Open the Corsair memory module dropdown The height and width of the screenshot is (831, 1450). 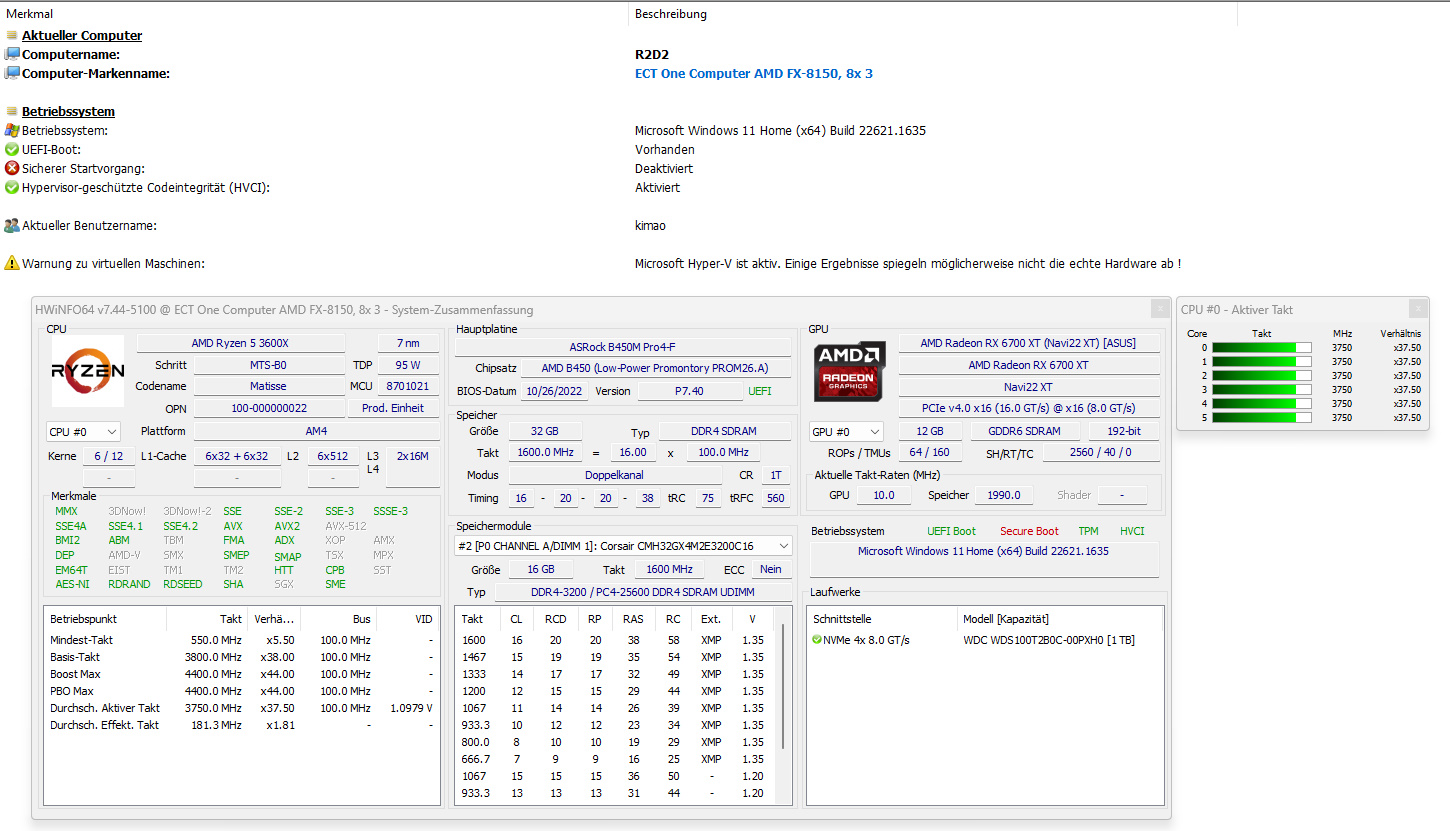click(623, 546)
